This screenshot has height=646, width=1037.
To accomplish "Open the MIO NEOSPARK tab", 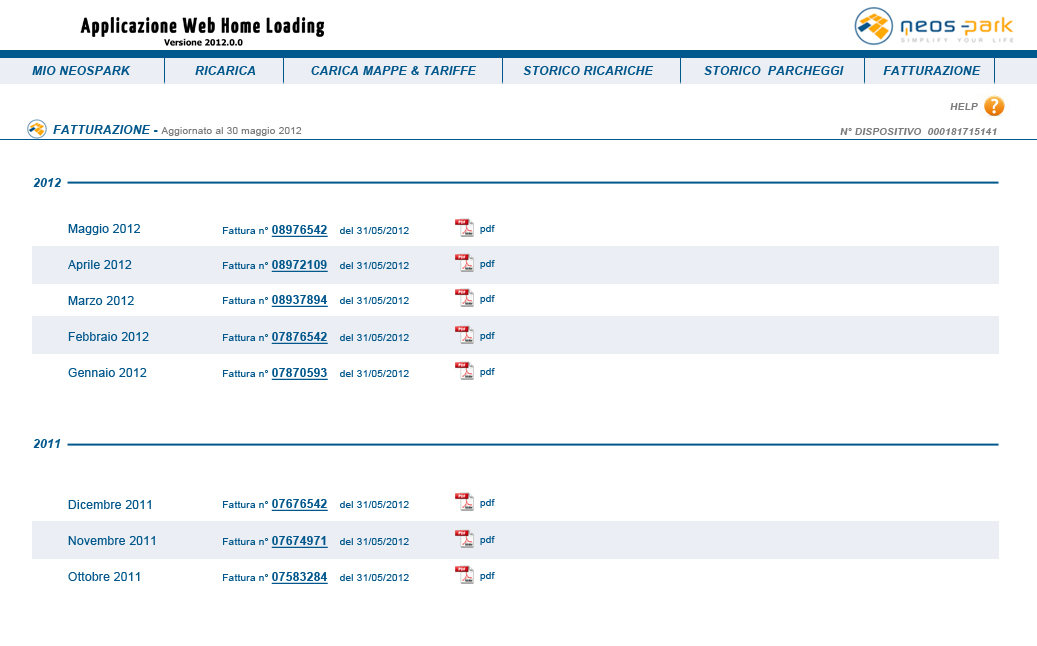I will (x=81, y=71).
